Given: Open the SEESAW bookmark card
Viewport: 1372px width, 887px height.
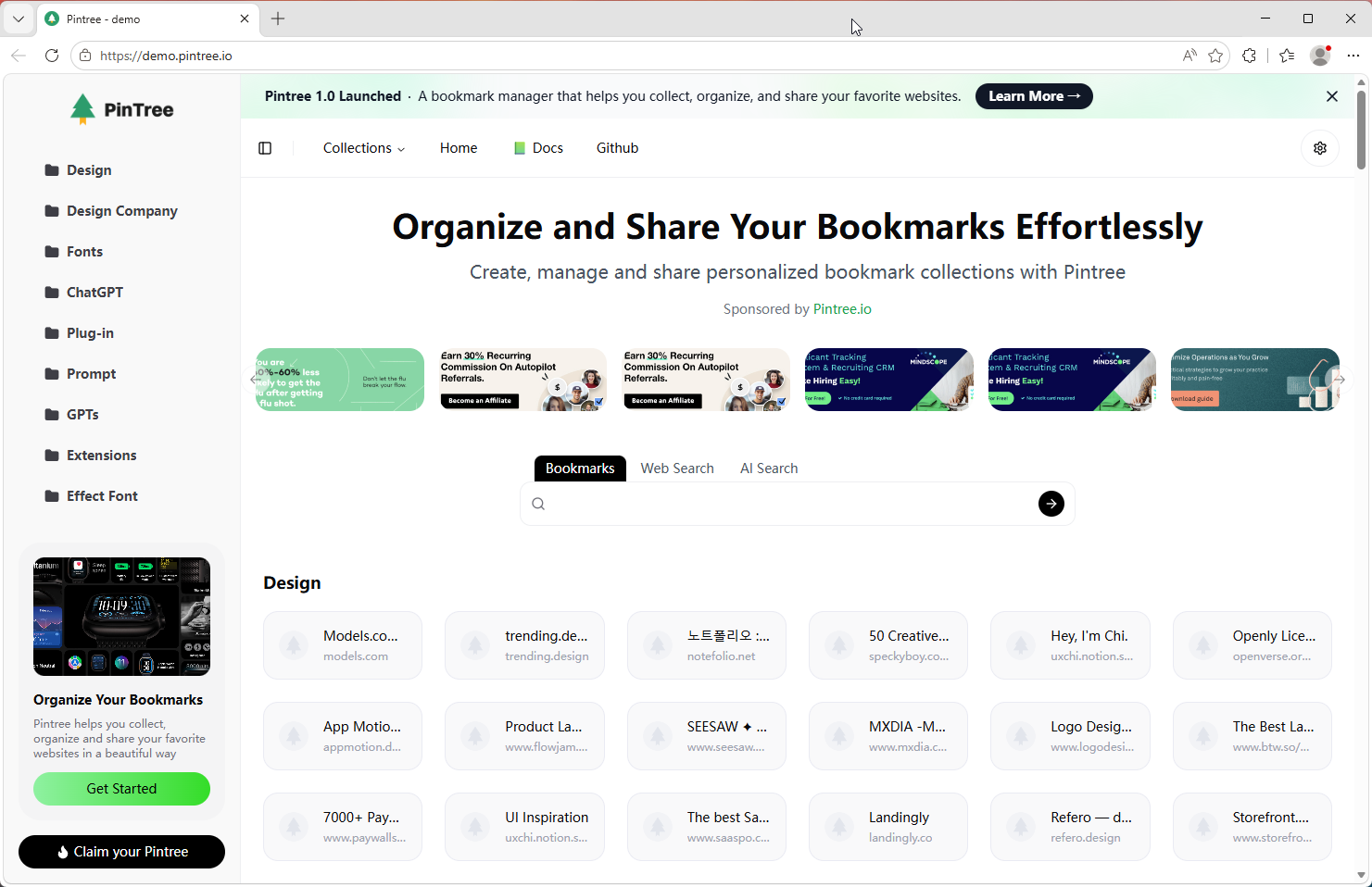Looking at the screenshot, I should coord(707,736).
